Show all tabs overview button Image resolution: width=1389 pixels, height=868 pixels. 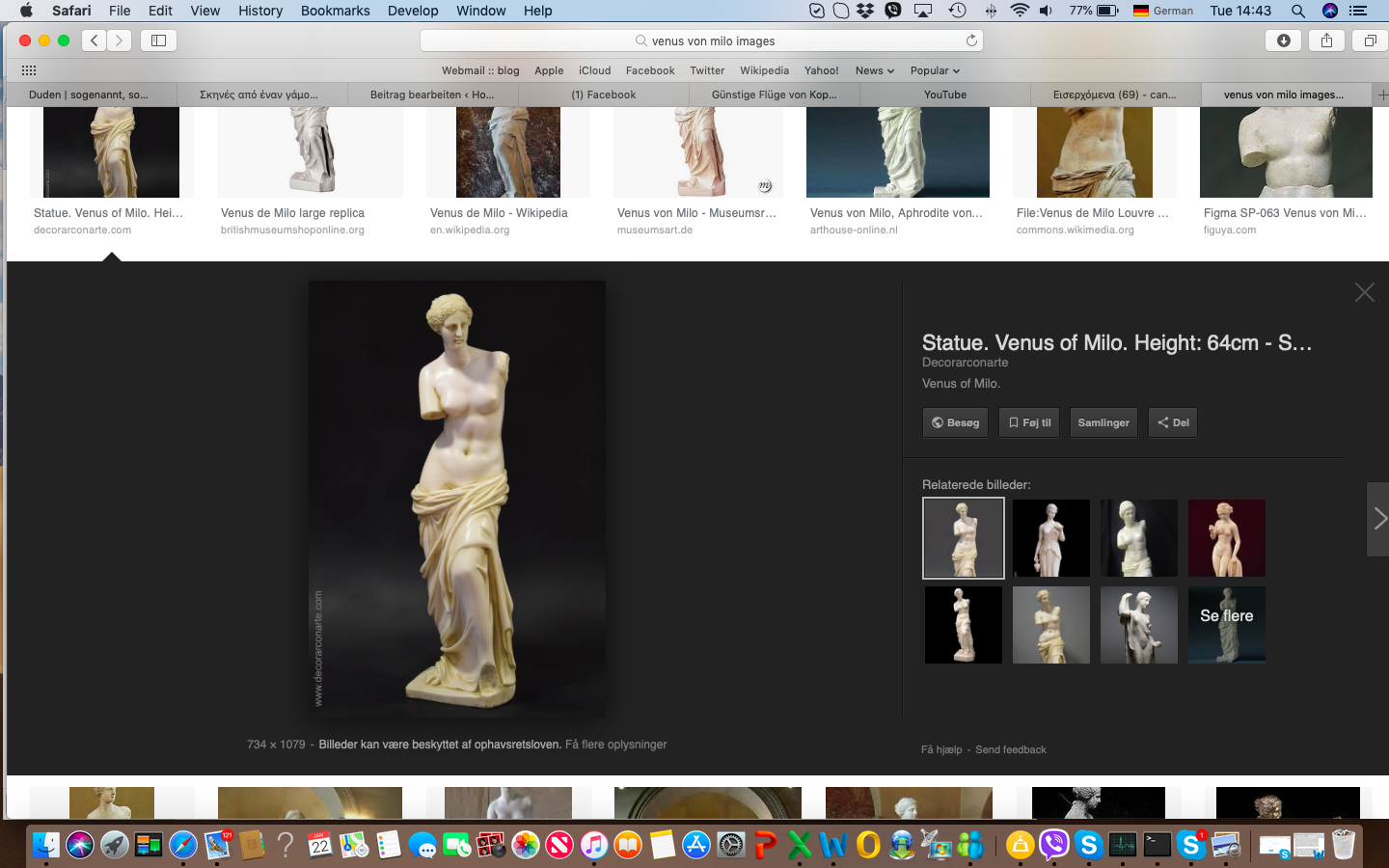[x=1370, y=41]
